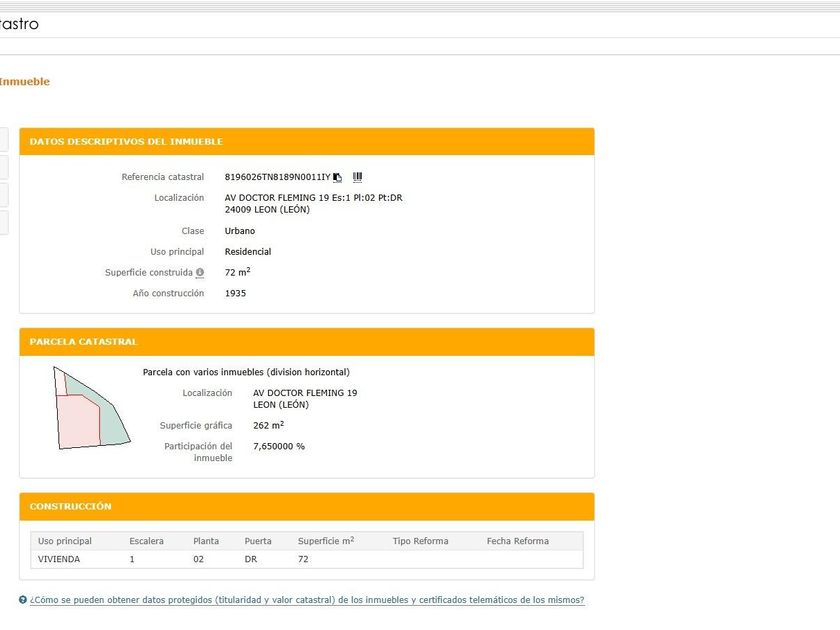Click the parcel surface value 262 m²
Viewport: 840px width, 630px height.
pyautogui.click(x=268, y=425)
